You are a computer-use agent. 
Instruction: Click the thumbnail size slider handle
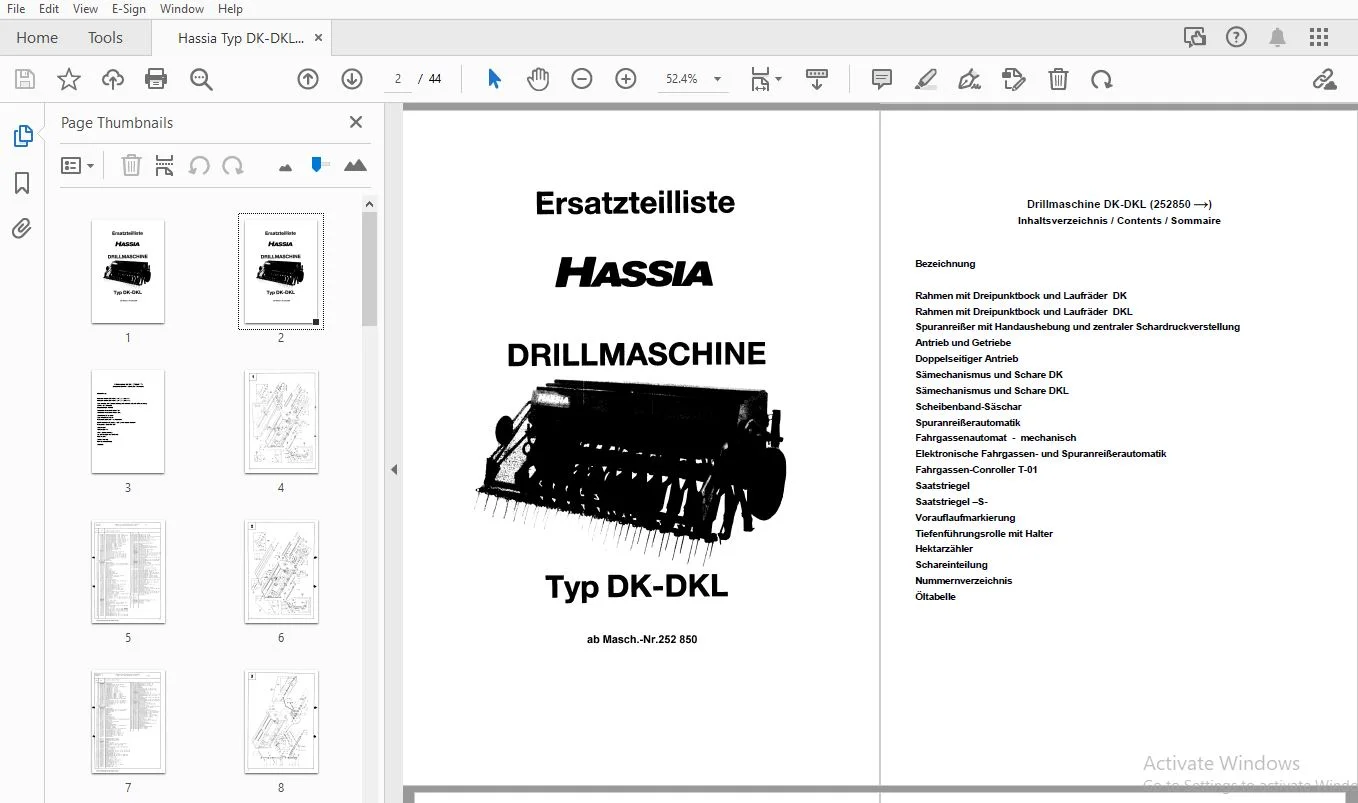click(319, 165)
